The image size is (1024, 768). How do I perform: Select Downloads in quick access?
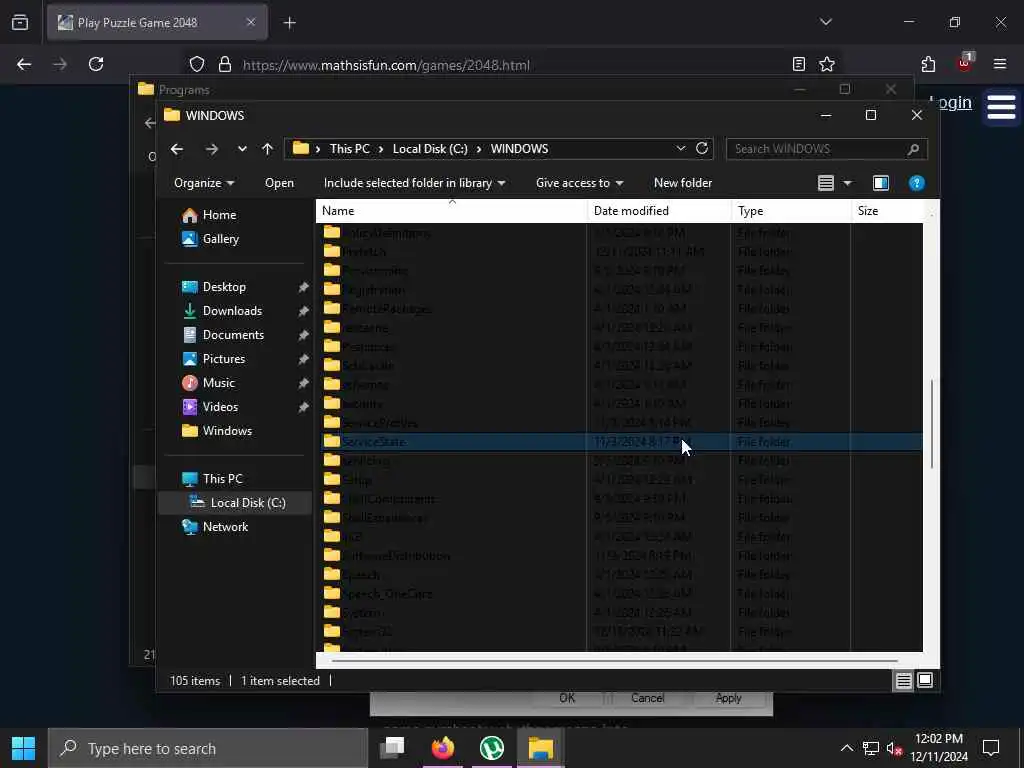click(x=232, y=311)
